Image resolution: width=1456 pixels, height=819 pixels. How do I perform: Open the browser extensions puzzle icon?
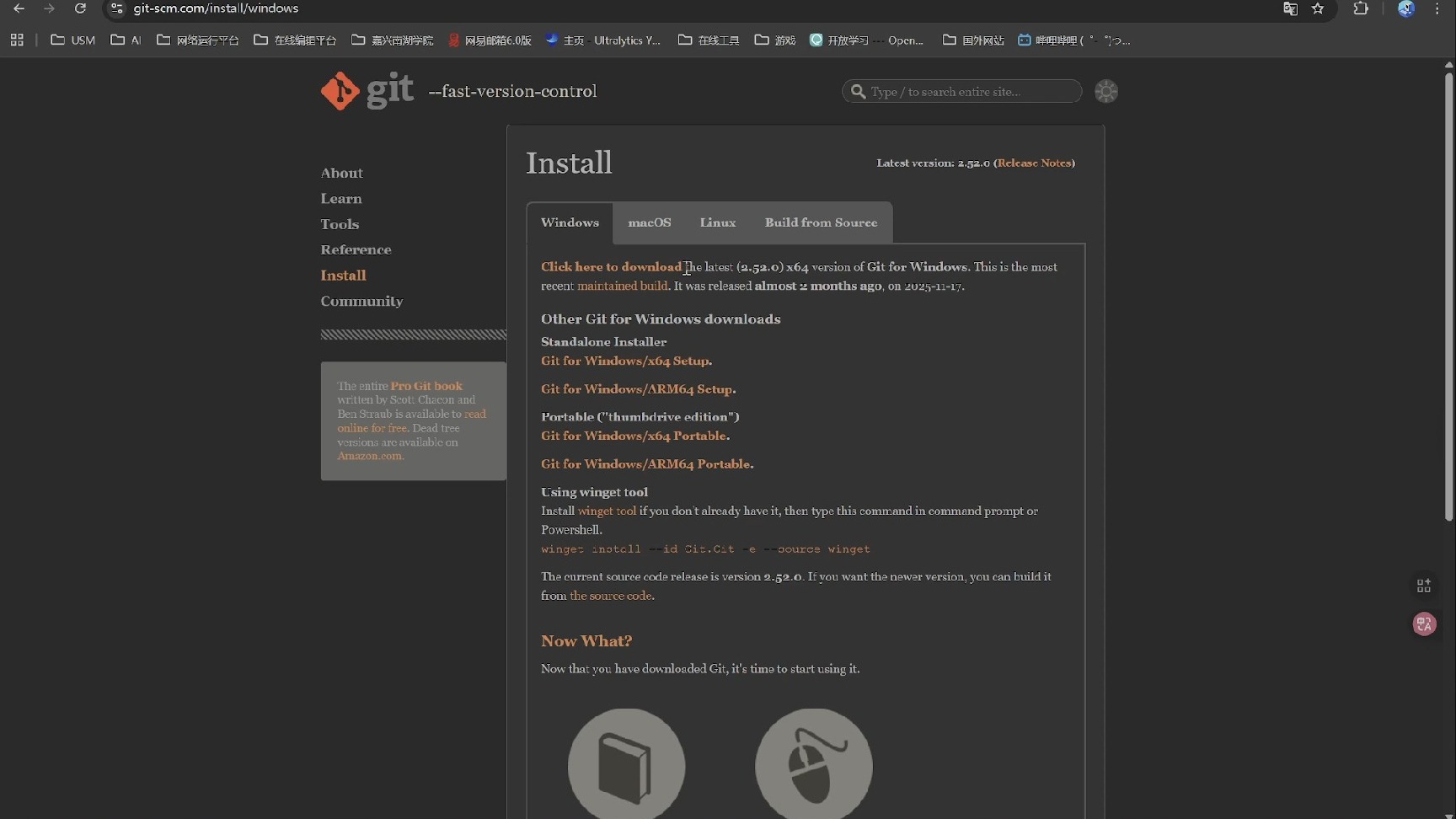click(1361, 8)
